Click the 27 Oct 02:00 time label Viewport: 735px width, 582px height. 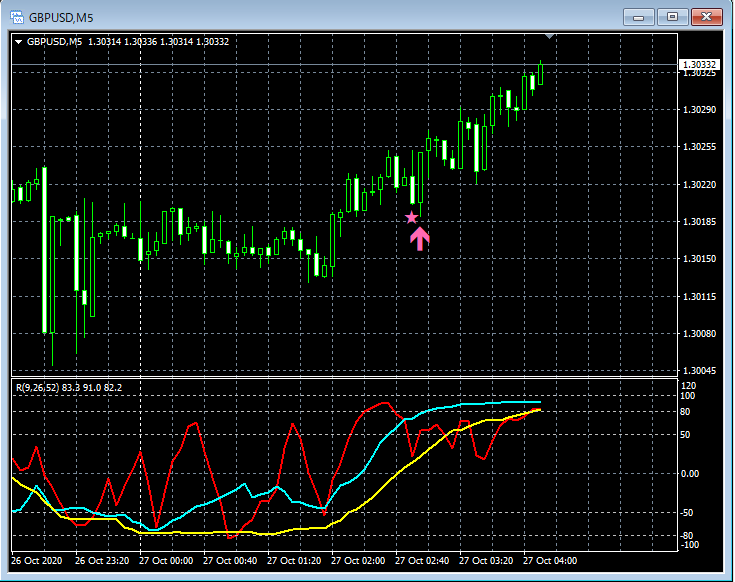358,561
